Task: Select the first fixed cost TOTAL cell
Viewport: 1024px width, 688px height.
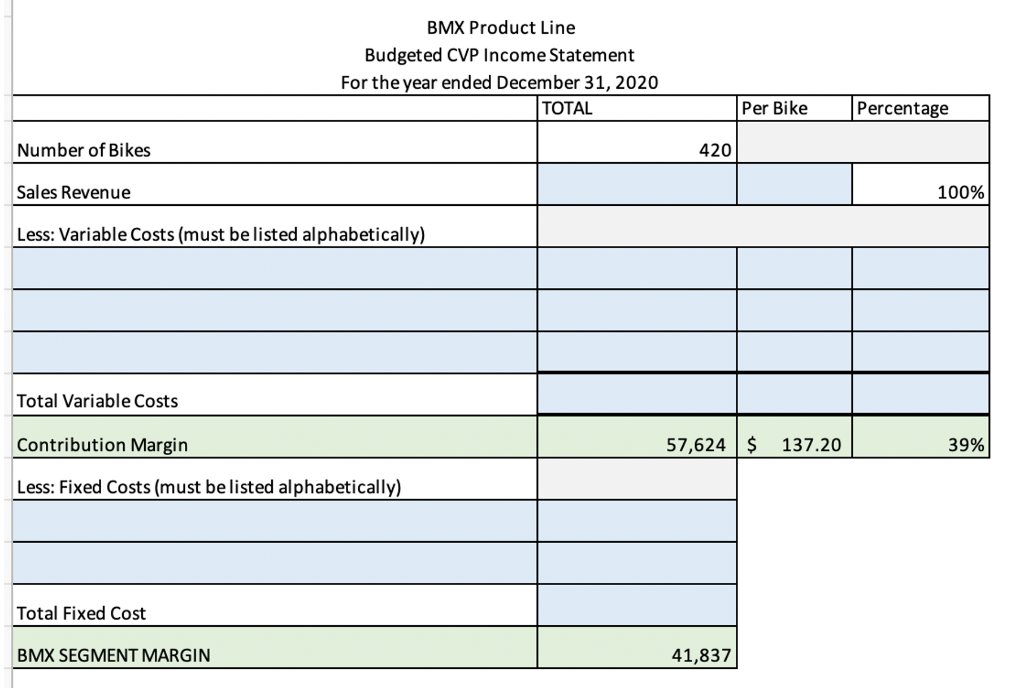Action: [637, 521]
